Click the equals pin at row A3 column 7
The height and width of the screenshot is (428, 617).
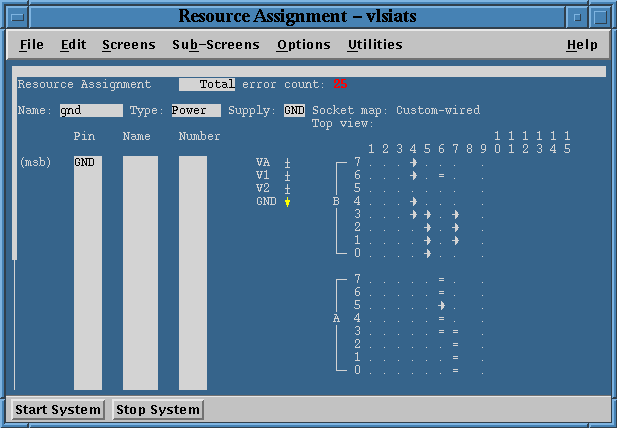455,332
